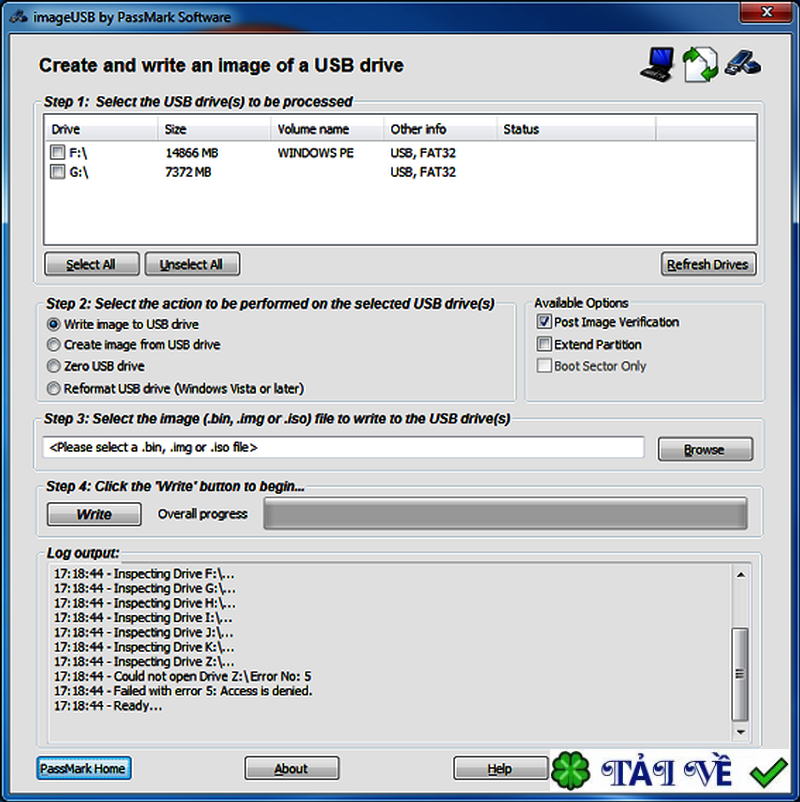Click the imageUSB title bar app icon
This screenshot has width=800, height=802.
(18, 17)
